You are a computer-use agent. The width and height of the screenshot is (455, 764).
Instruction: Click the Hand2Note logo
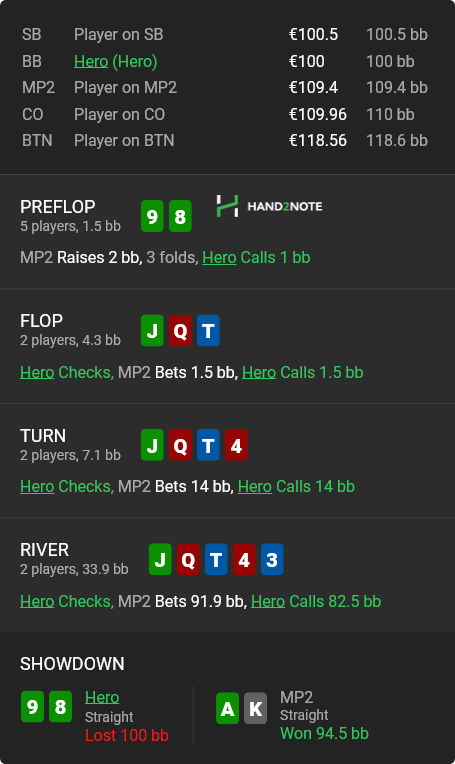pos(269,206)
